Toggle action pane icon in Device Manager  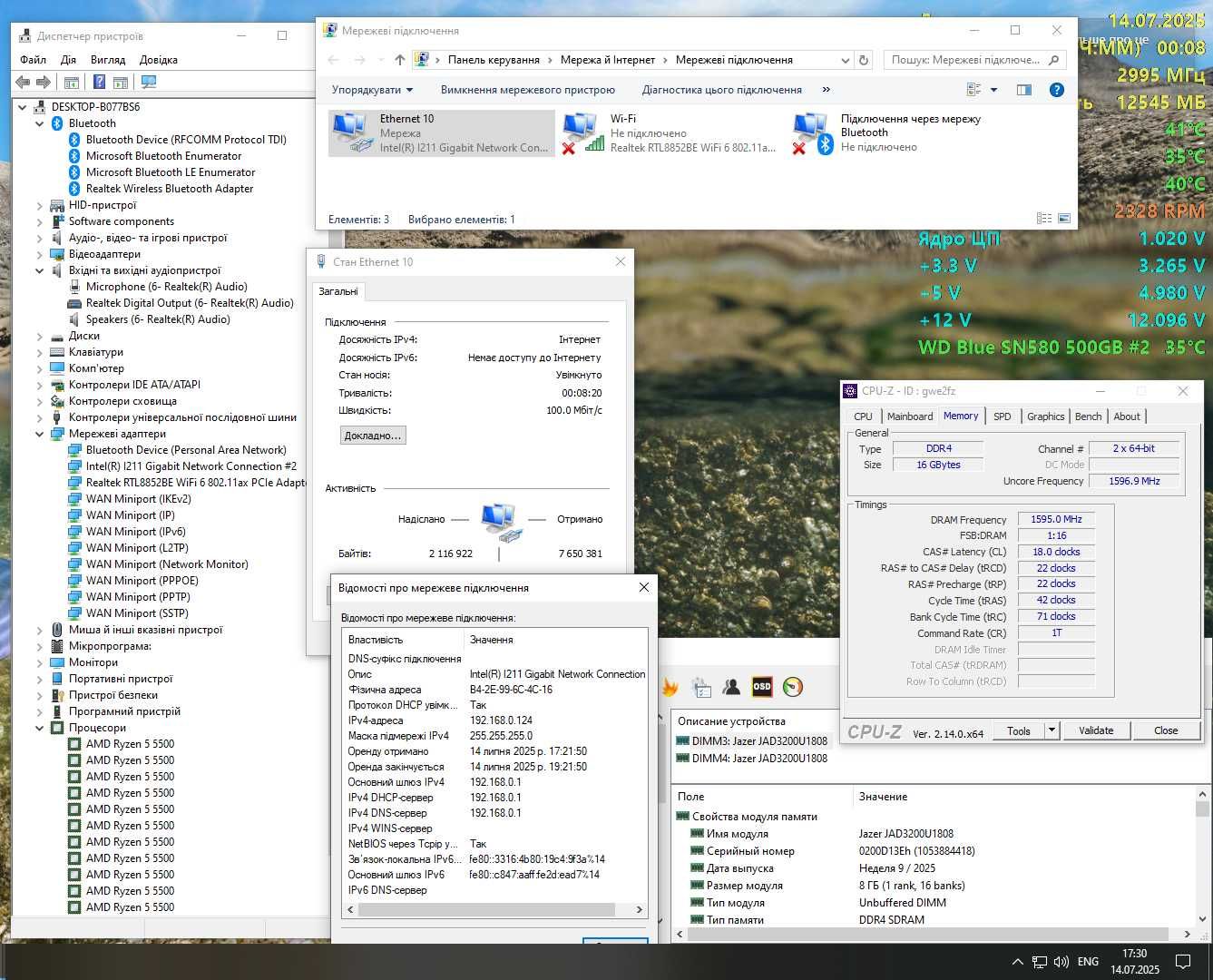pyautogui.click(x=122, y=83)
